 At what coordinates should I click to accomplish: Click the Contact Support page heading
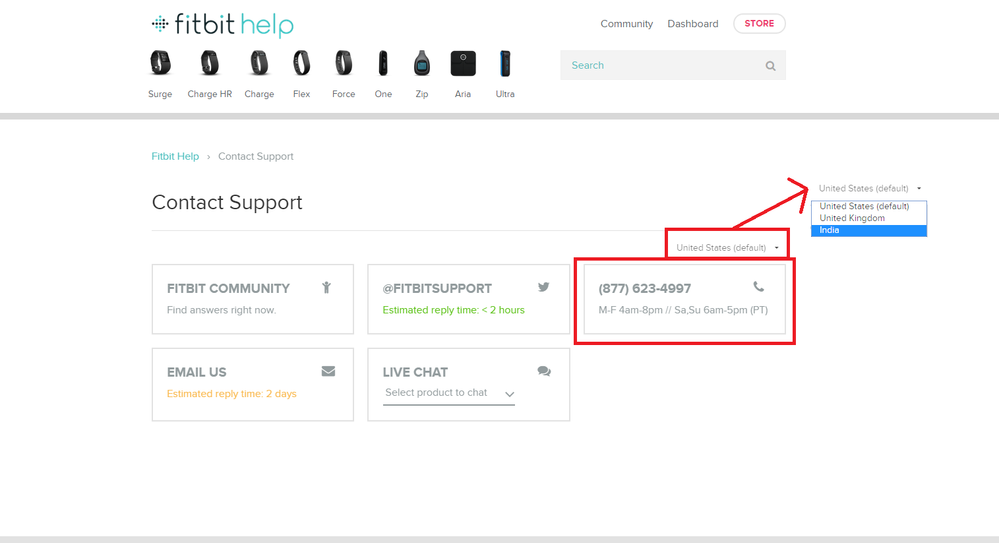(x=227, y=202)
